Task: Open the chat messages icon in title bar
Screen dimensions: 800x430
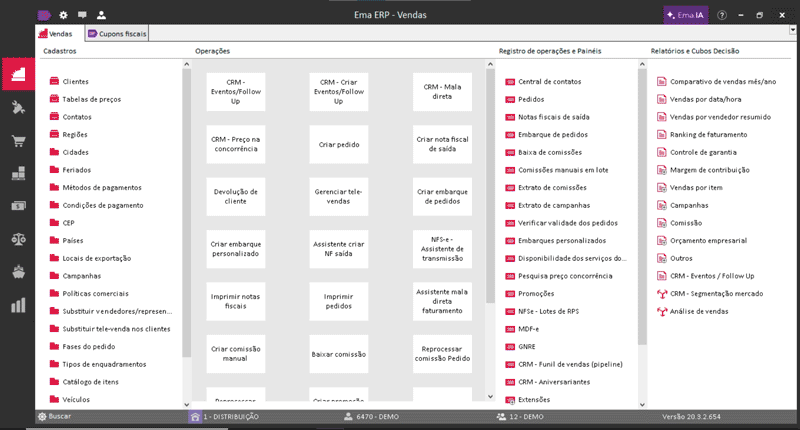Action: click(x=82, y=15)
